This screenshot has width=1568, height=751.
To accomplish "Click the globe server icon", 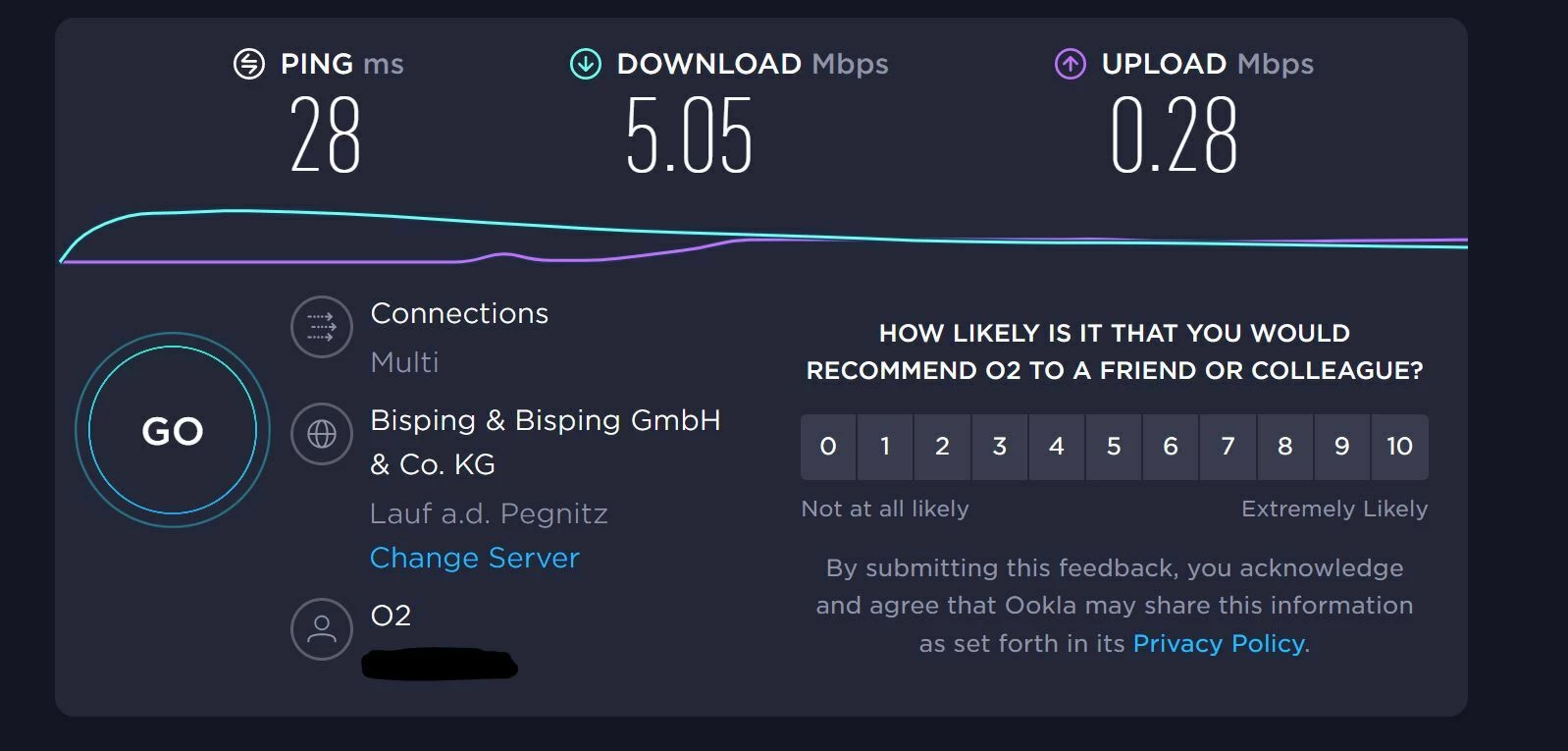I will click(x=321, y=433).
